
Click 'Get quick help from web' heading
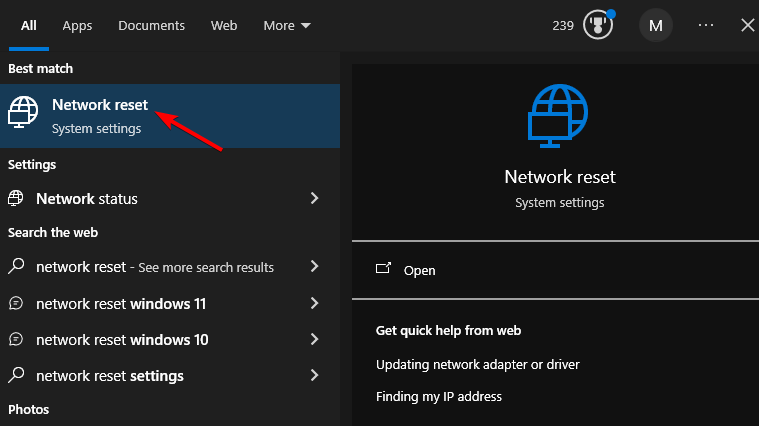pyautogui.click(x=449, y=331)
